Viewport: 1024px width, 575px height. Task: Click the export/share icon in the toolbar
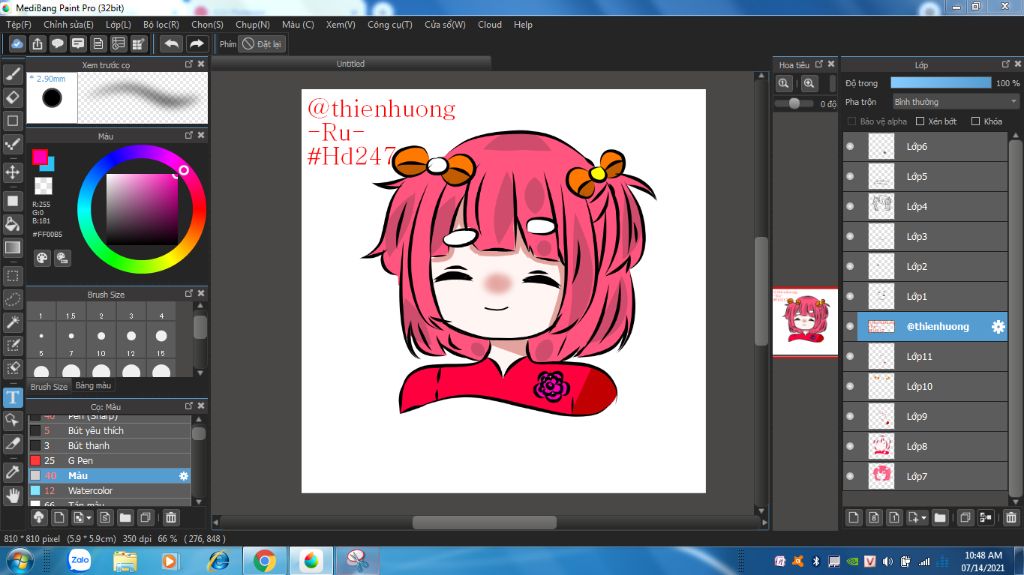click(x=37, y=44)
